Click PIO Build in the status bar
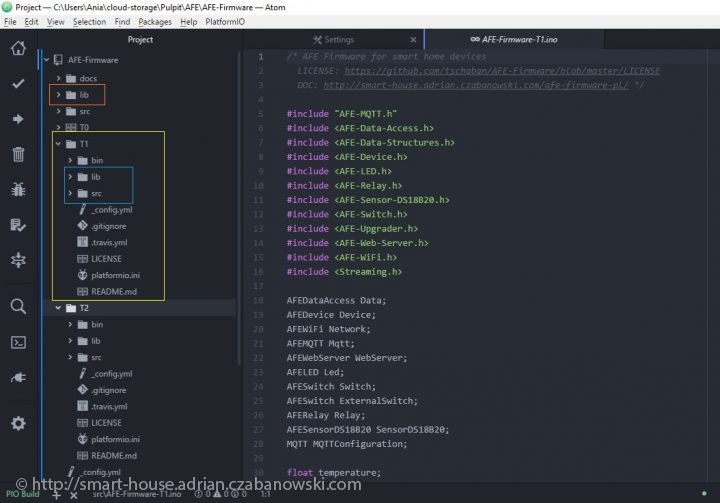Screen dimensions: 720x503 [23, 494]
